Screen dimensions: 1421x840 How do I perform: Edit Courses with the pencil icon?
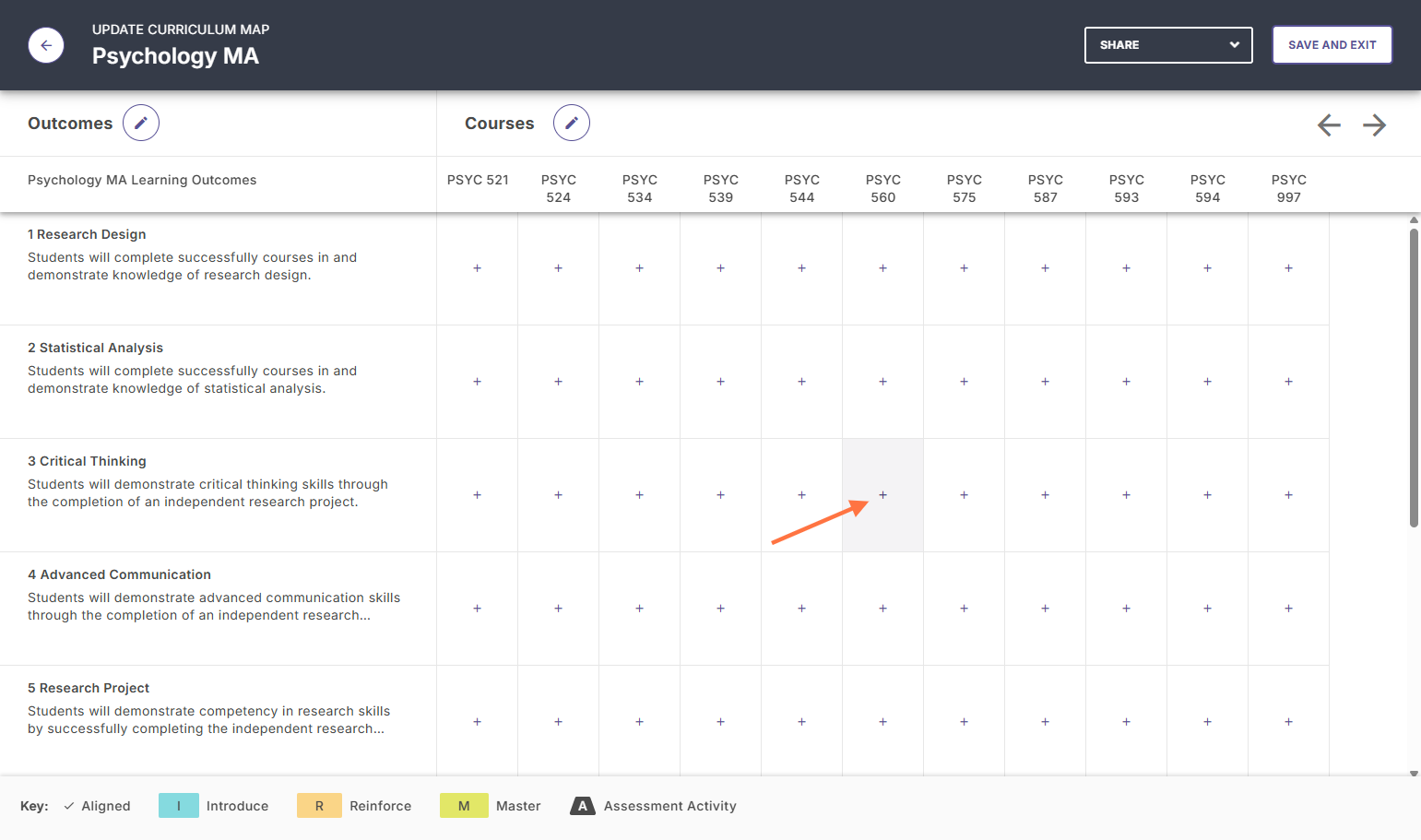click(572, 123)
